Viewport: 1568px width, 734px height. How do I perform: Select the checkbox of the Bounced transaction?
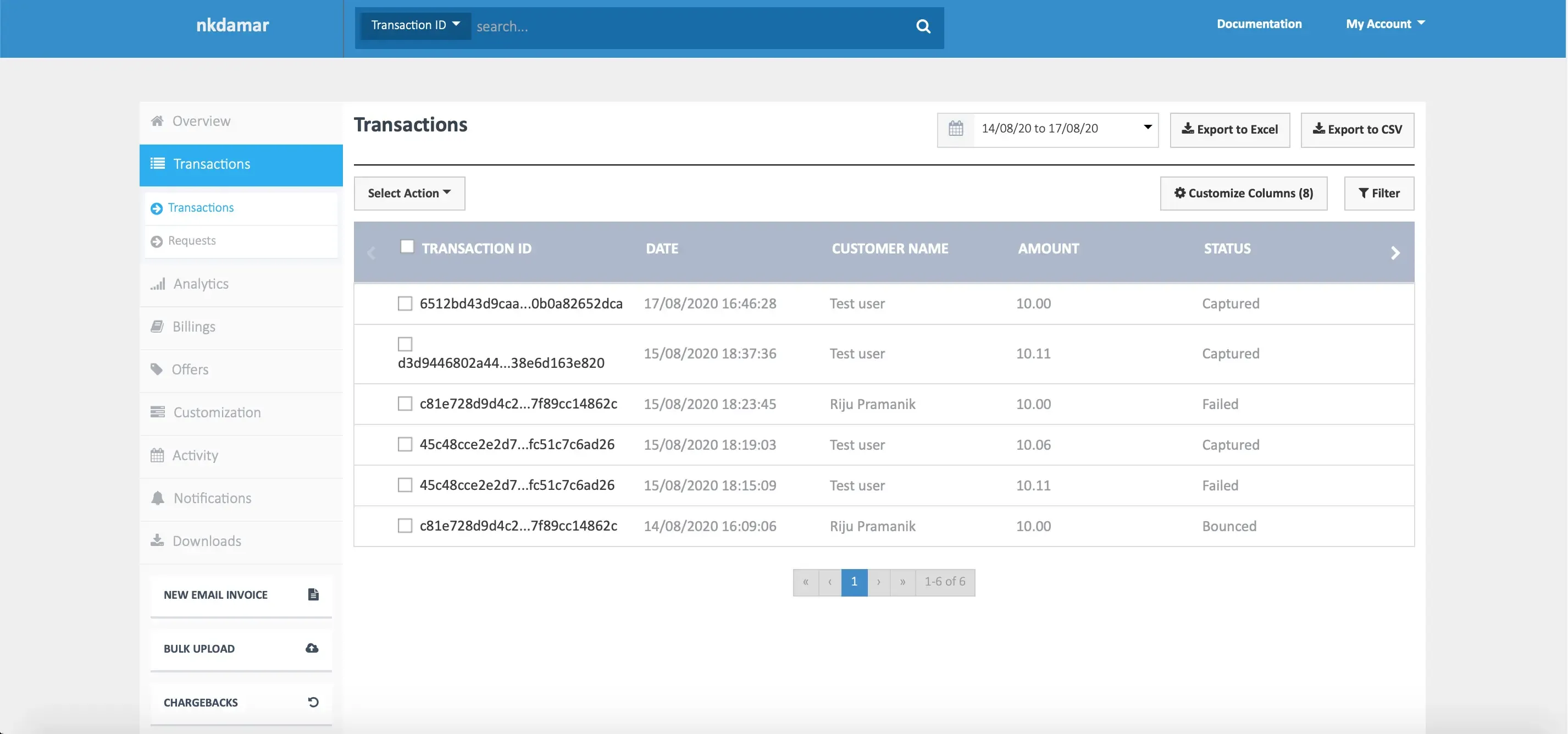pos(405,526)
